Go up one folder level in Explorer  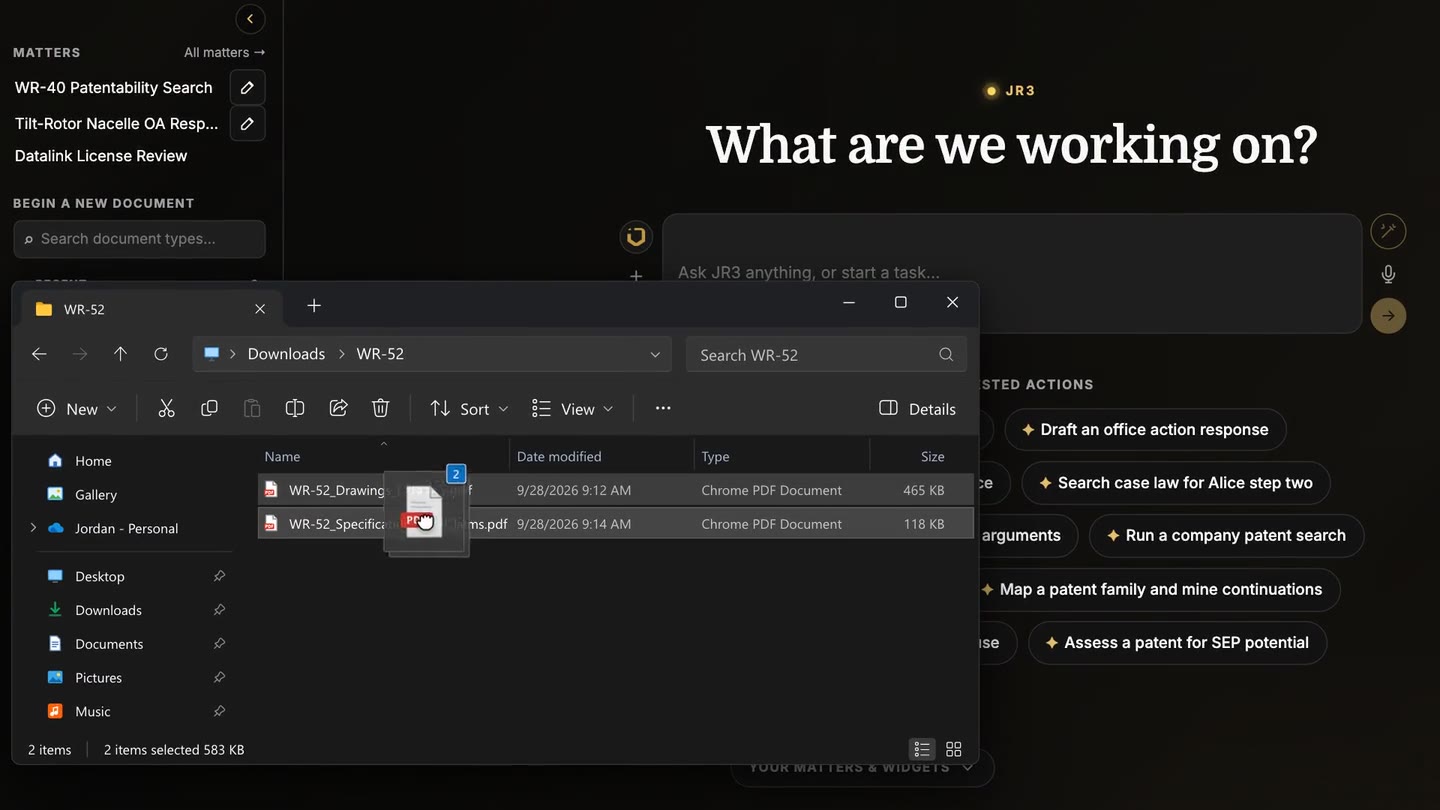click(120, 354)
